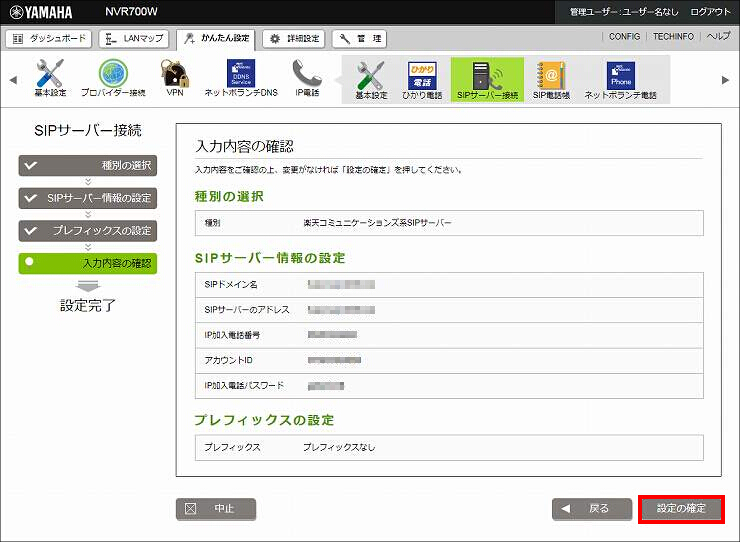Go to SIPサーバー情報の設定 step

tap(88, 198)
